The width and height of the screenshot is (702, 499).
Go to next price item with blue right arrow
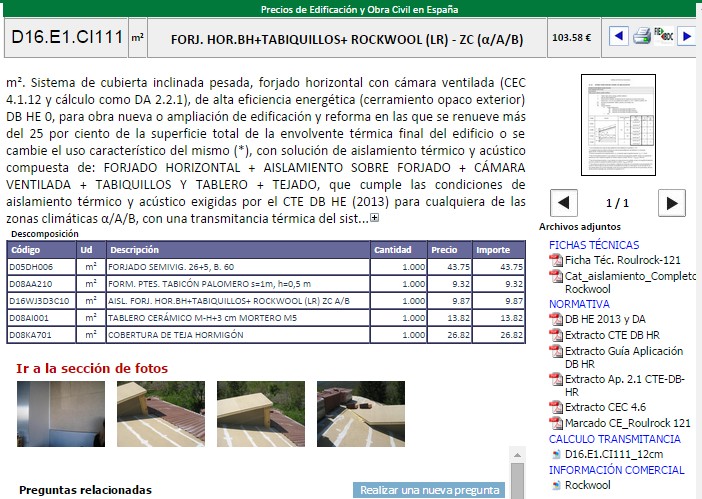(x=686, y=36)
